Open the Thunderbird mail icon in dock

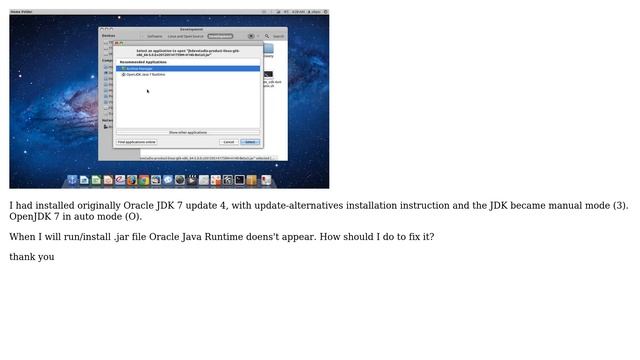click(156, 180)
